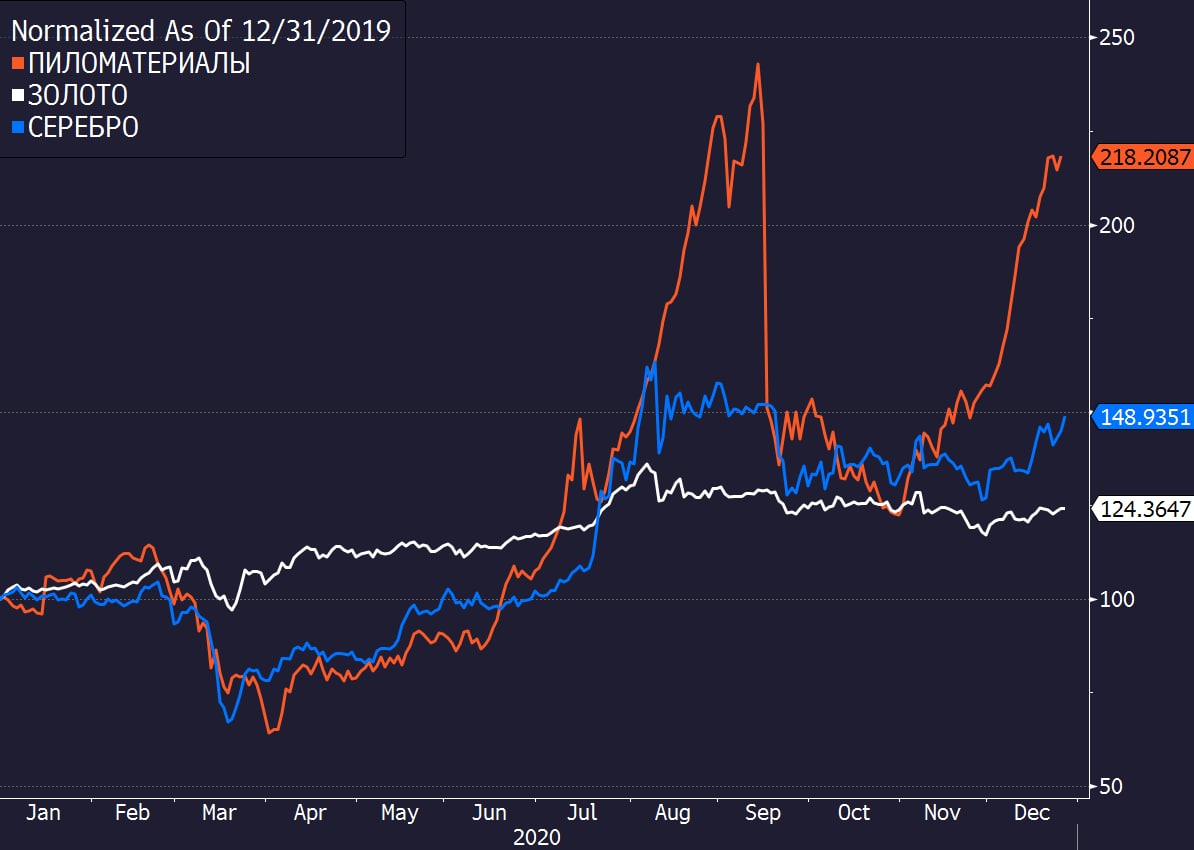This screenshot has height=850, width=1194.
Task: Click the Nov month label
Action: (x=942, y=813)
